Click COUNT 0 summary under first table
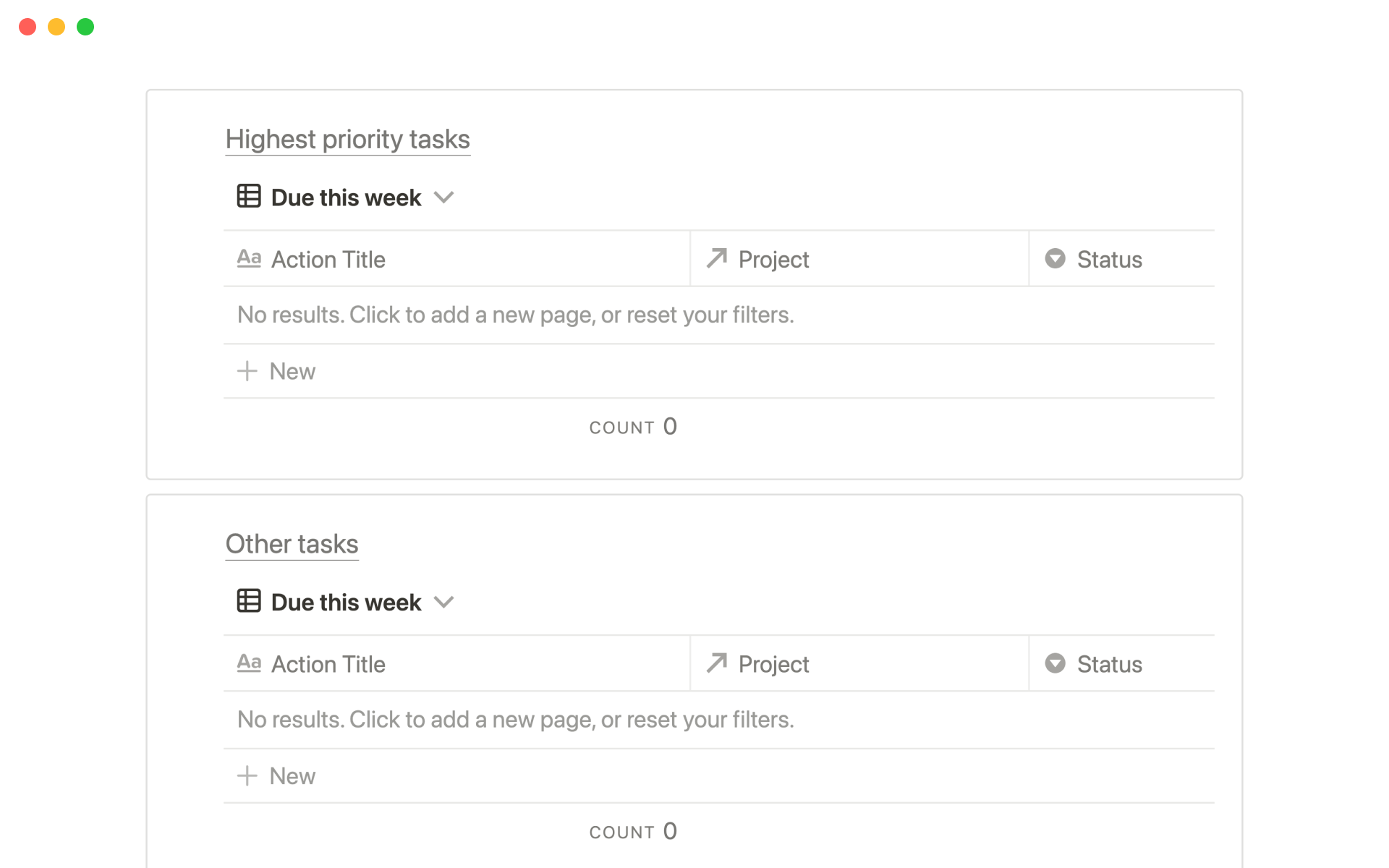This screenshot has height=868, width=1389. pyautogui.click(x=633, y=427)
